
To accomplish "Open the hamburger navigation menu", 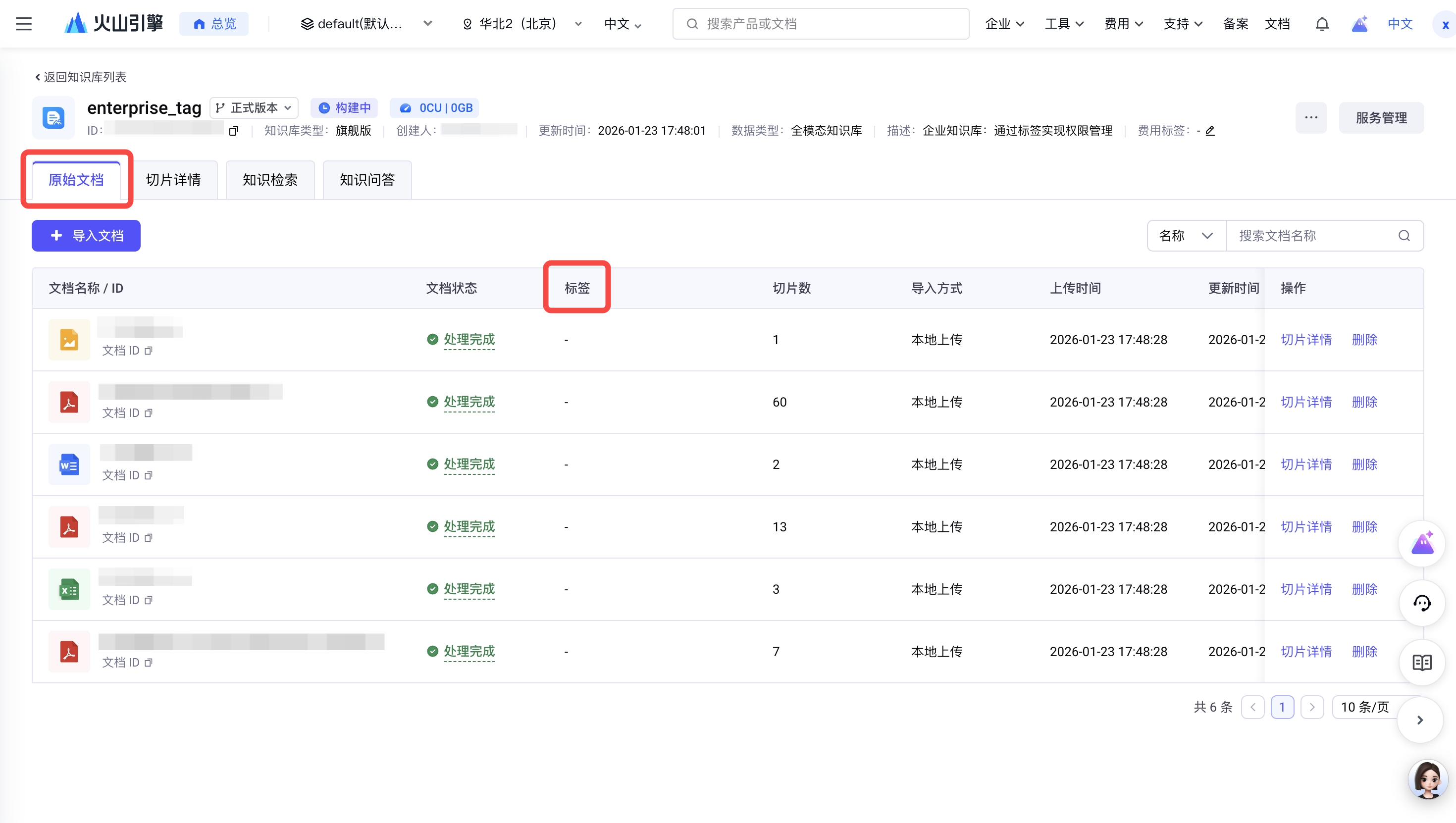I will point(24,24).
